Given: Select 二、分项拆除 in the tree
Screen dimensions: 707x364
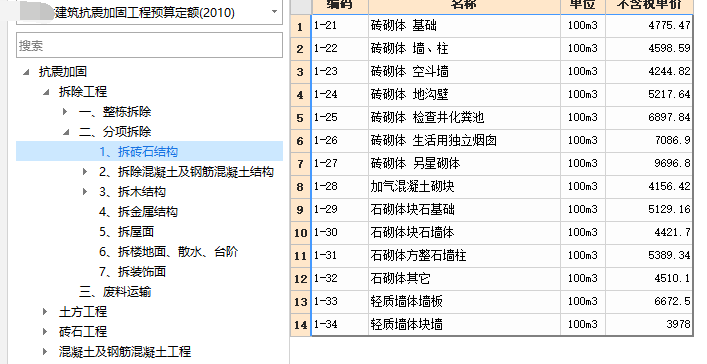Looking at the screenshot, I should pos(115,132).
